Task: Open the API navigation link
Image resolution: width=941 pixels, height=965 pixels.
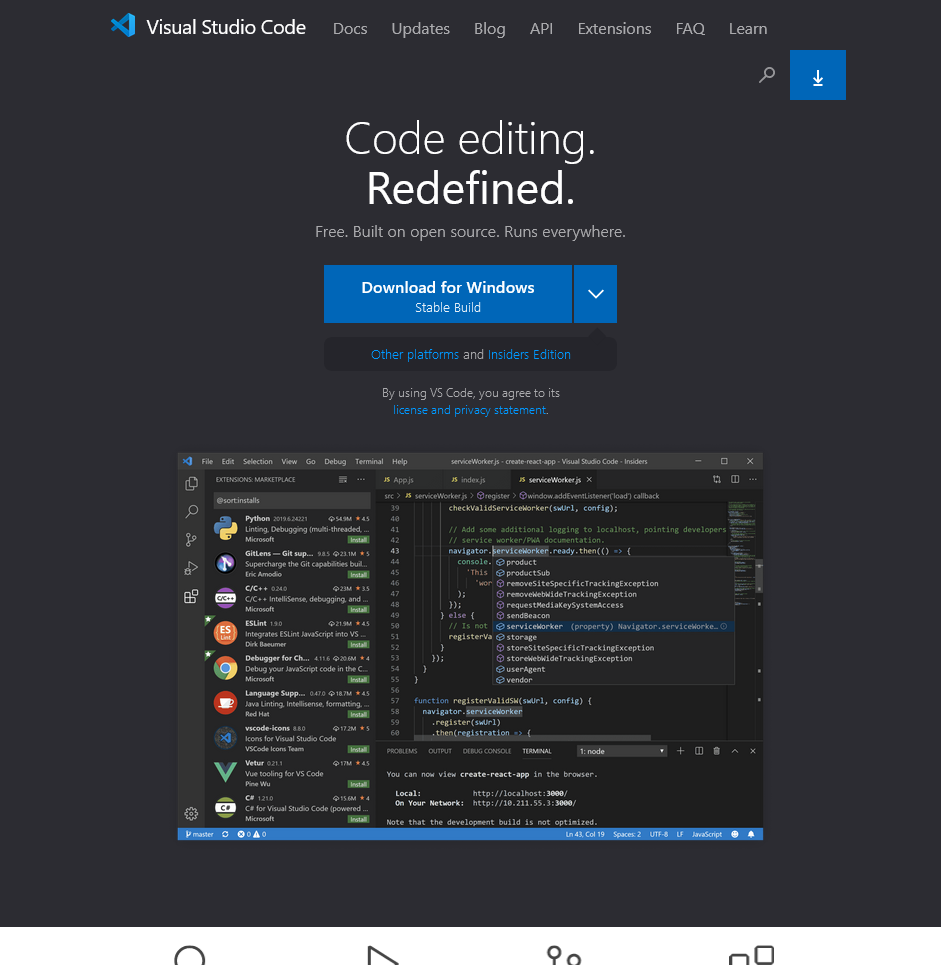Action: coord(541,29)
